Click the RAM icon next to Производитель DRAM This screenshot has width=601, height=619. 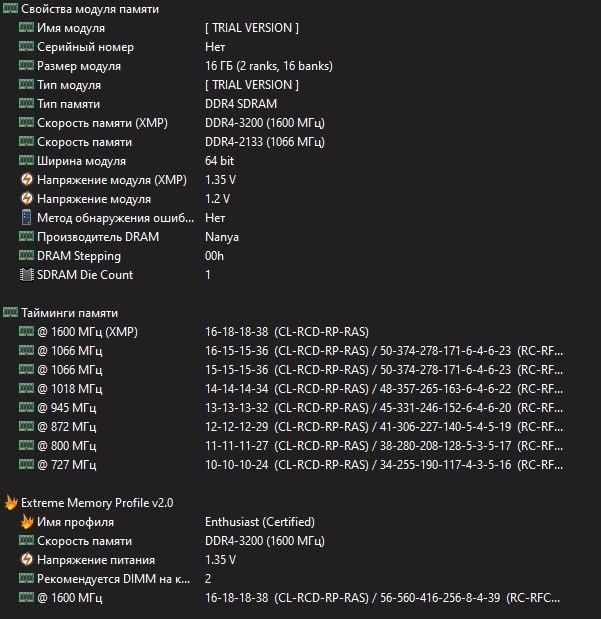(x=26, y=236)
